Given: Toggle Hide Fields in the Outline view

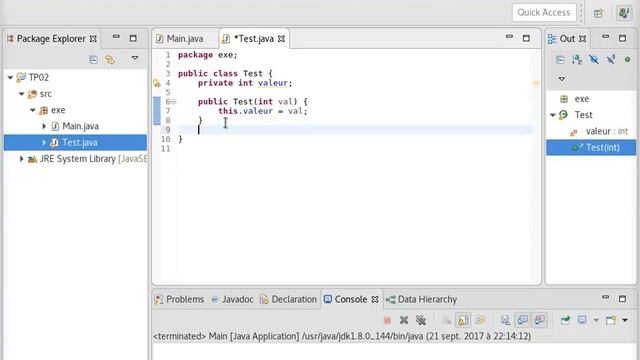Looking at the screenshot, I should [x=594, y=60].
